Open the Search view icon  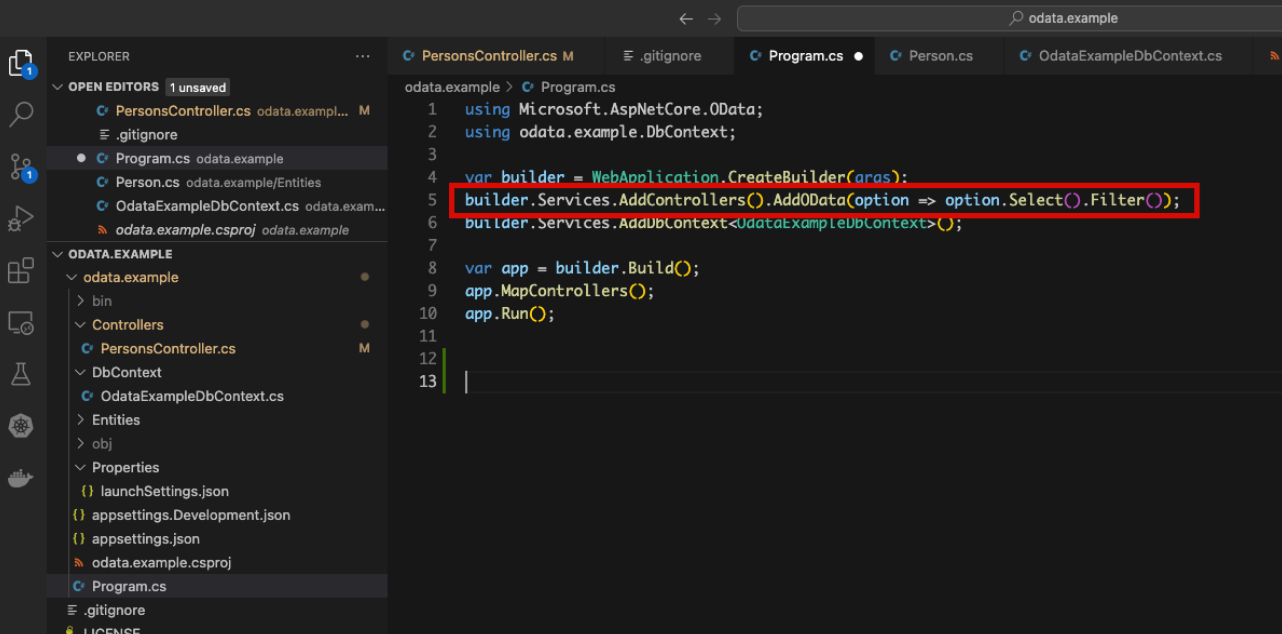coord(21,114)
